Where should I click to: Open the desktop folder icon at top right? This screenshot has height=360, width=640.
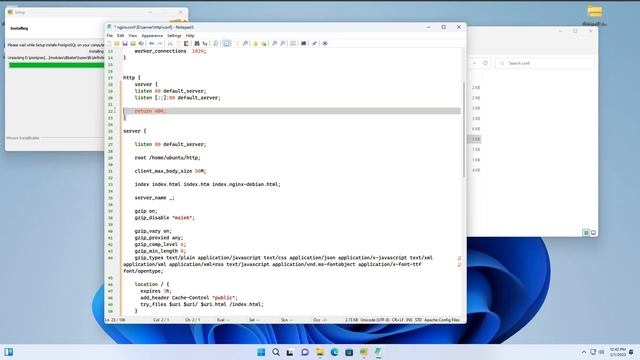point(595,11)
